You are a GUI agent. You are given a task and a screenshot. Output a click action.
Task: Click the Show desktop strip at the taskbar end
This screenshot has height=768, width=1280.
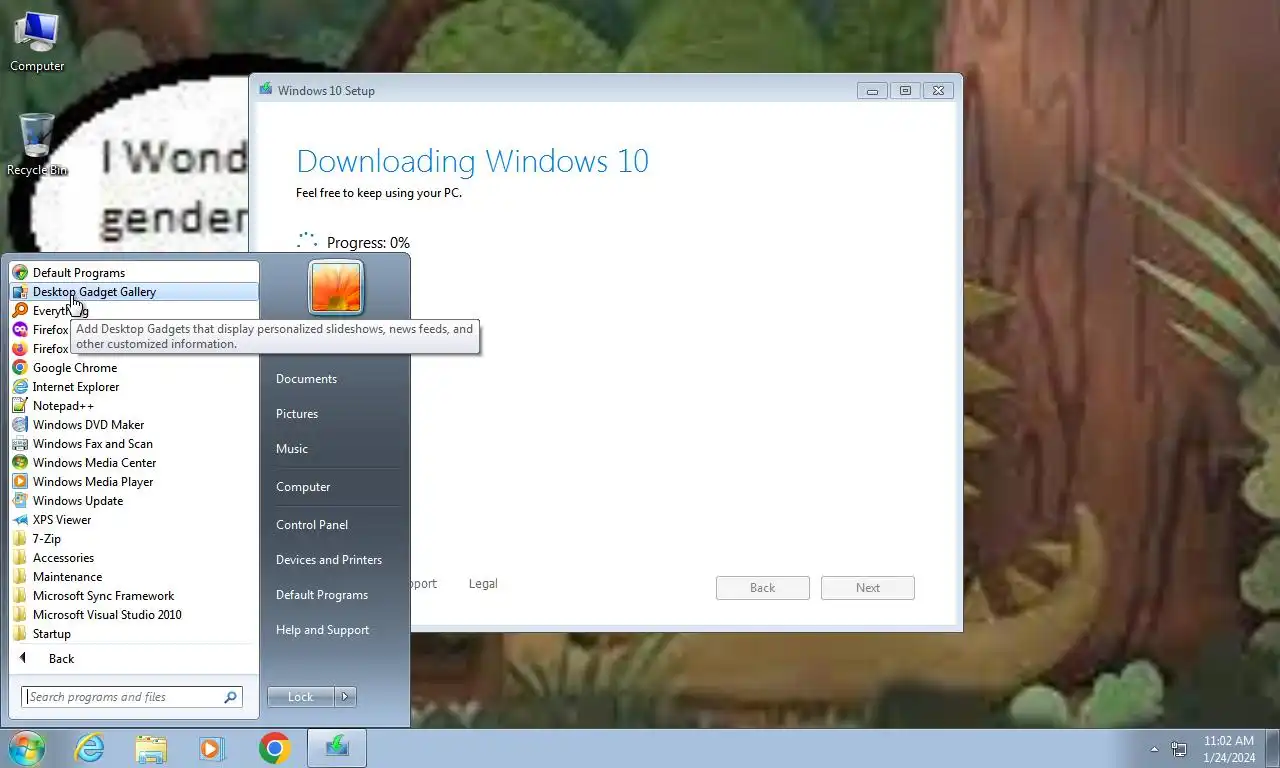[x=1273, y=748]
